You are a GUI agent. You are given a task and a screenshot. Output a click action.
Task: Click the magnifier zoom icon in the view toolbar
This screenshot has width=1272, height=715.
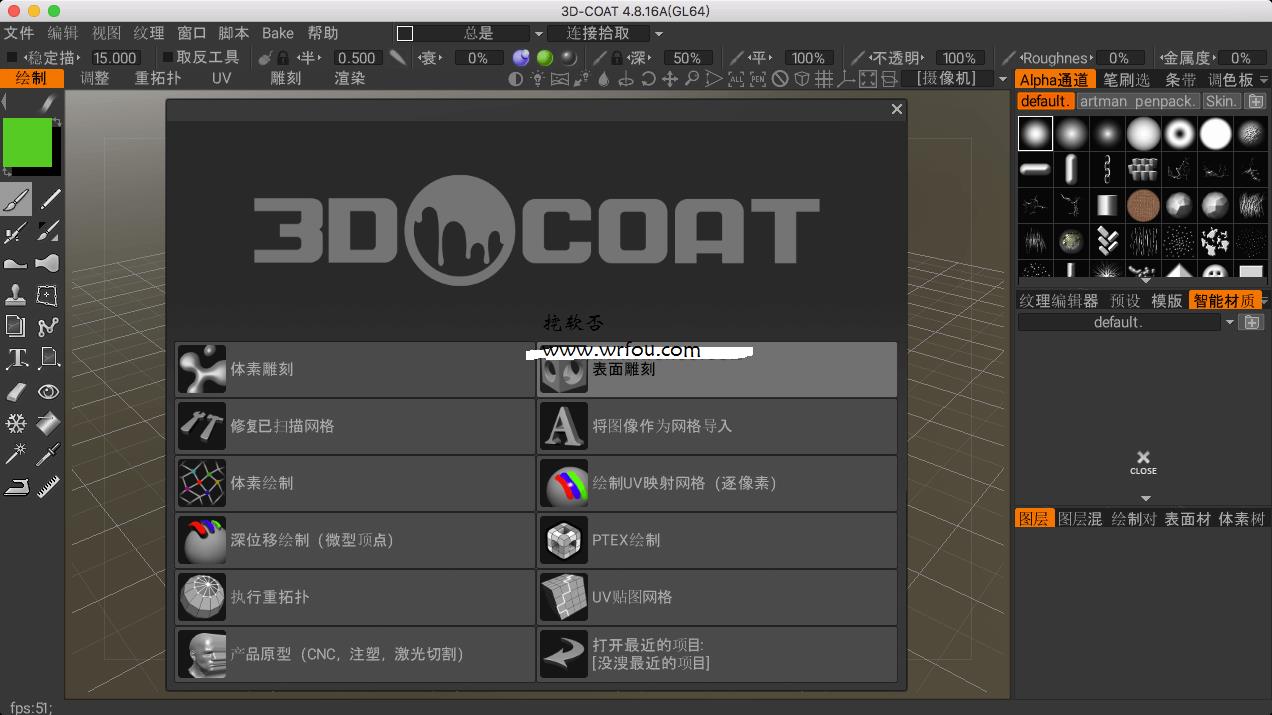(x=692, y=78)
